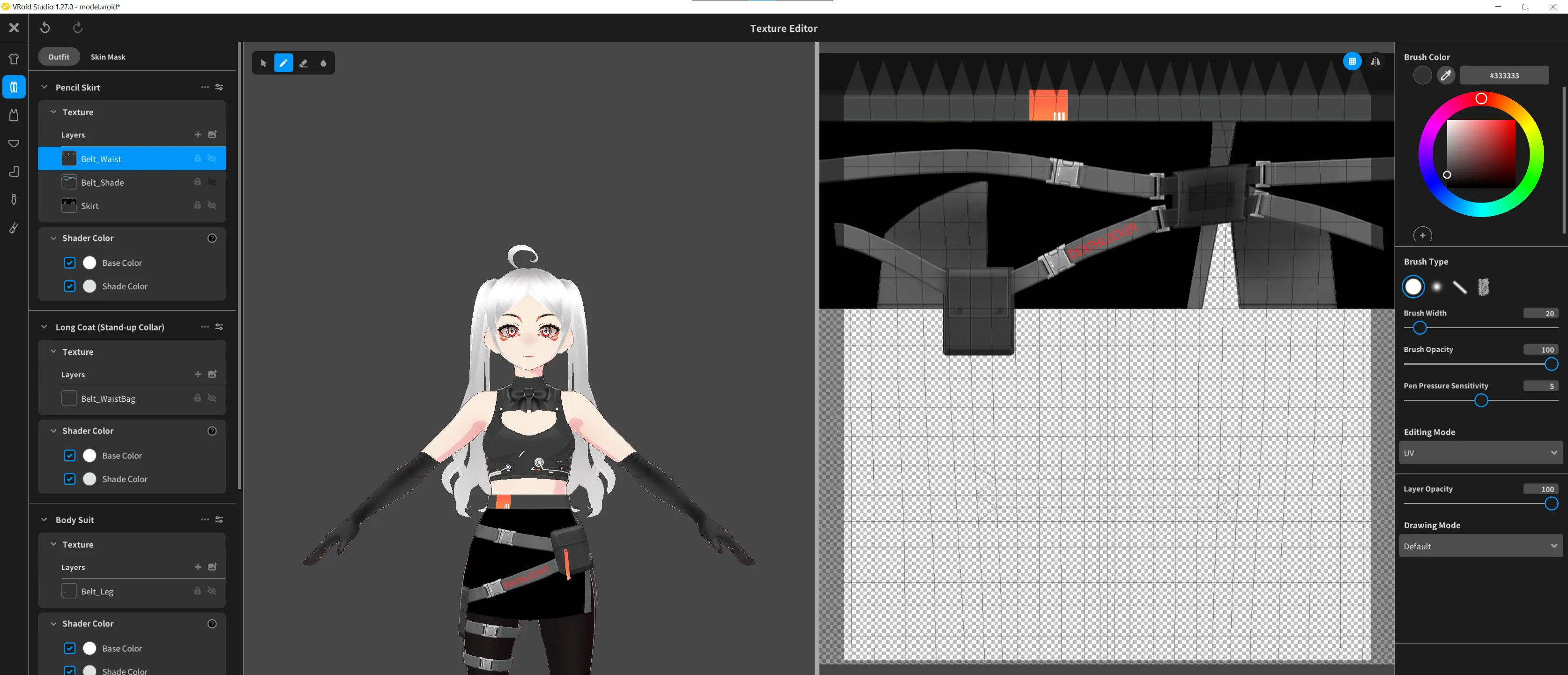Select the fill bucket tool
The image size is (1568, 675).
[x=323, y=63]
